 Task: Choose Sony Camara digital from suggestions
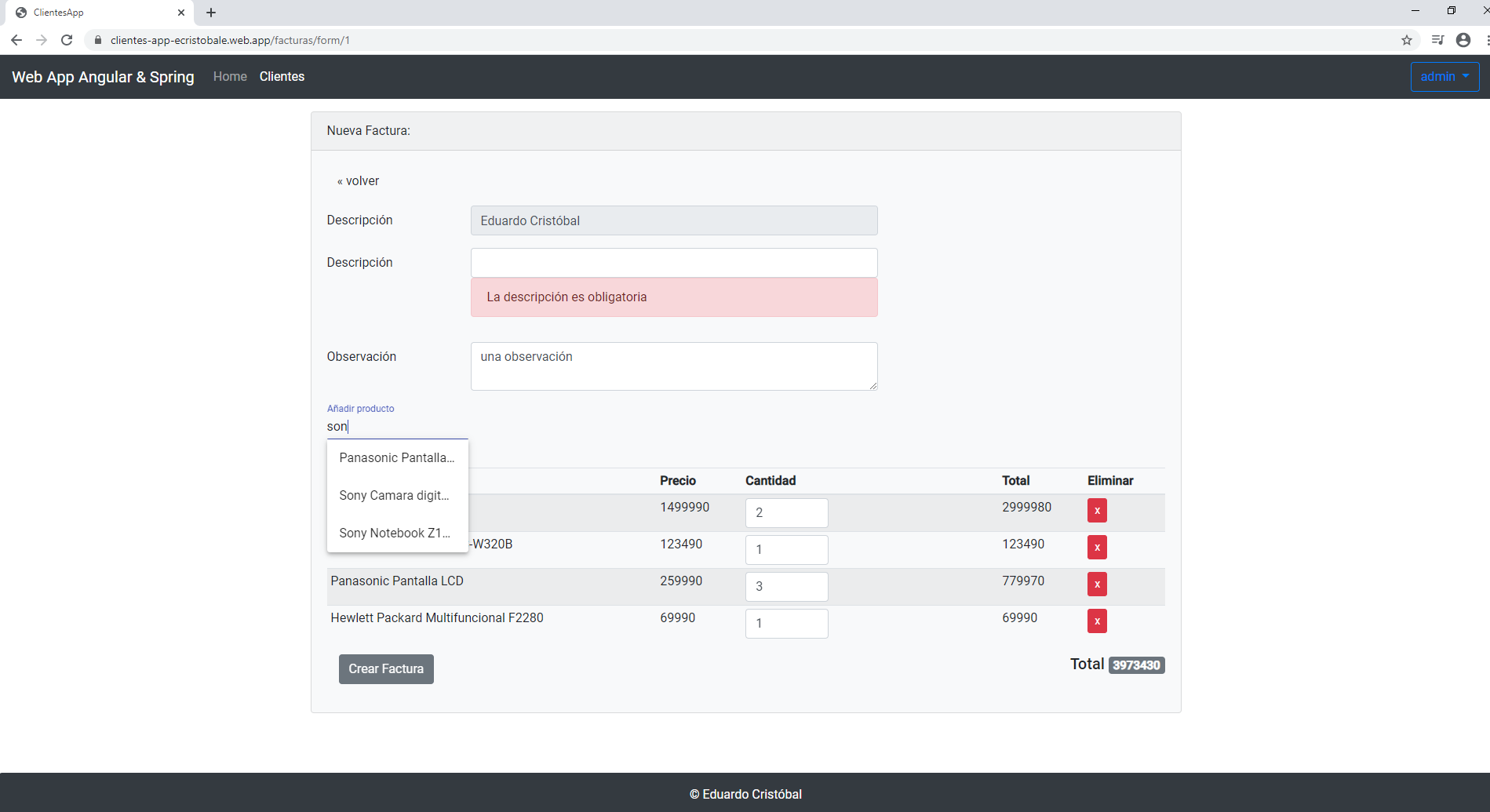394,496
